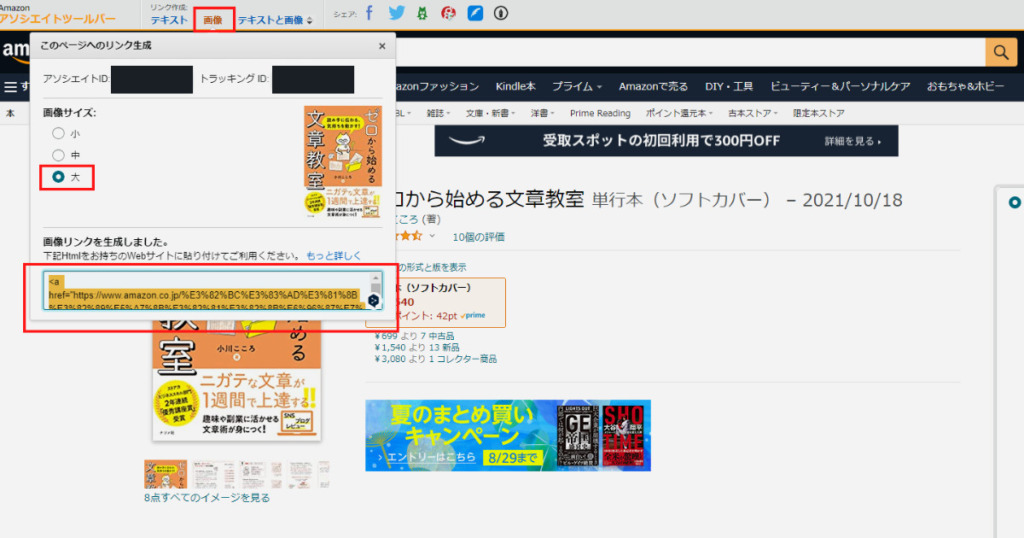Share page on Facebook
Viewport: 1024px width, 538px height.
pyautogui.click(x=370, y=13)
